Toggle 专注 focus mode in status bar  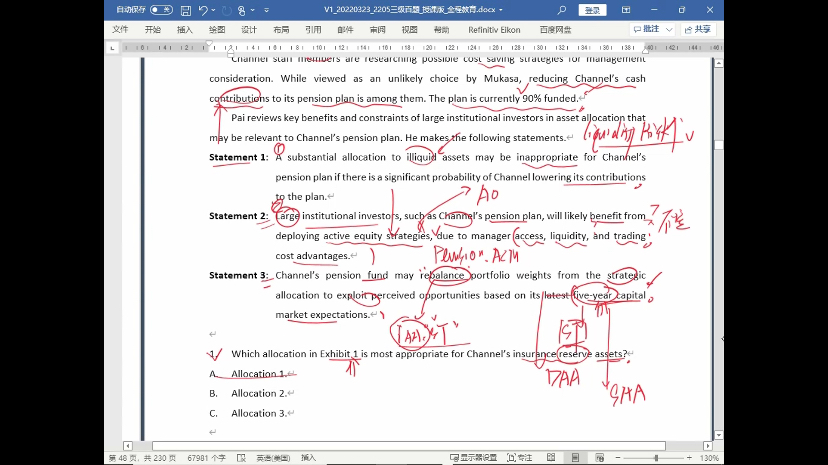tap(519, 457)
